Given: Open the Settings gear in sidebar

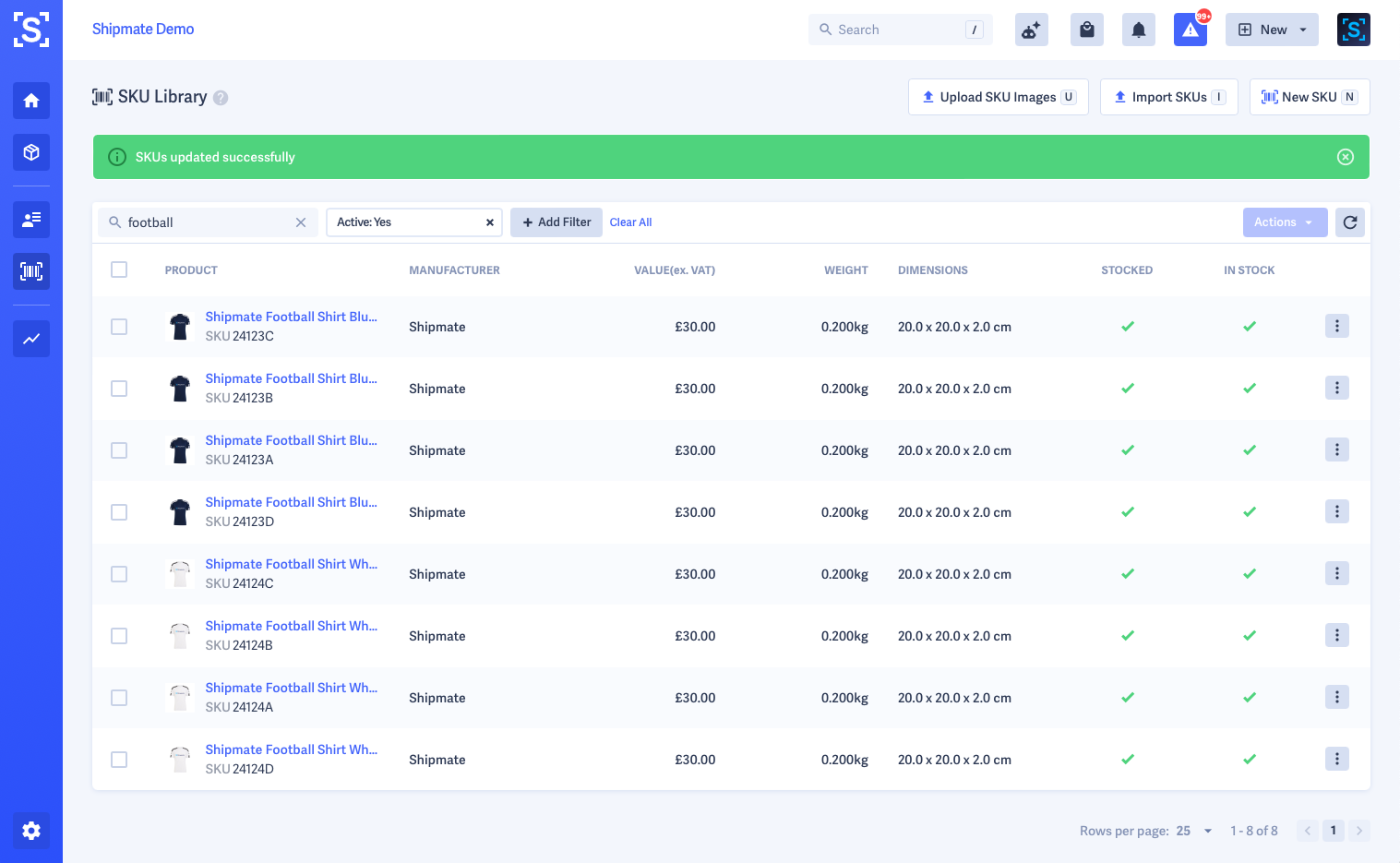Looking at the screenshot, I should pos(31,831).
